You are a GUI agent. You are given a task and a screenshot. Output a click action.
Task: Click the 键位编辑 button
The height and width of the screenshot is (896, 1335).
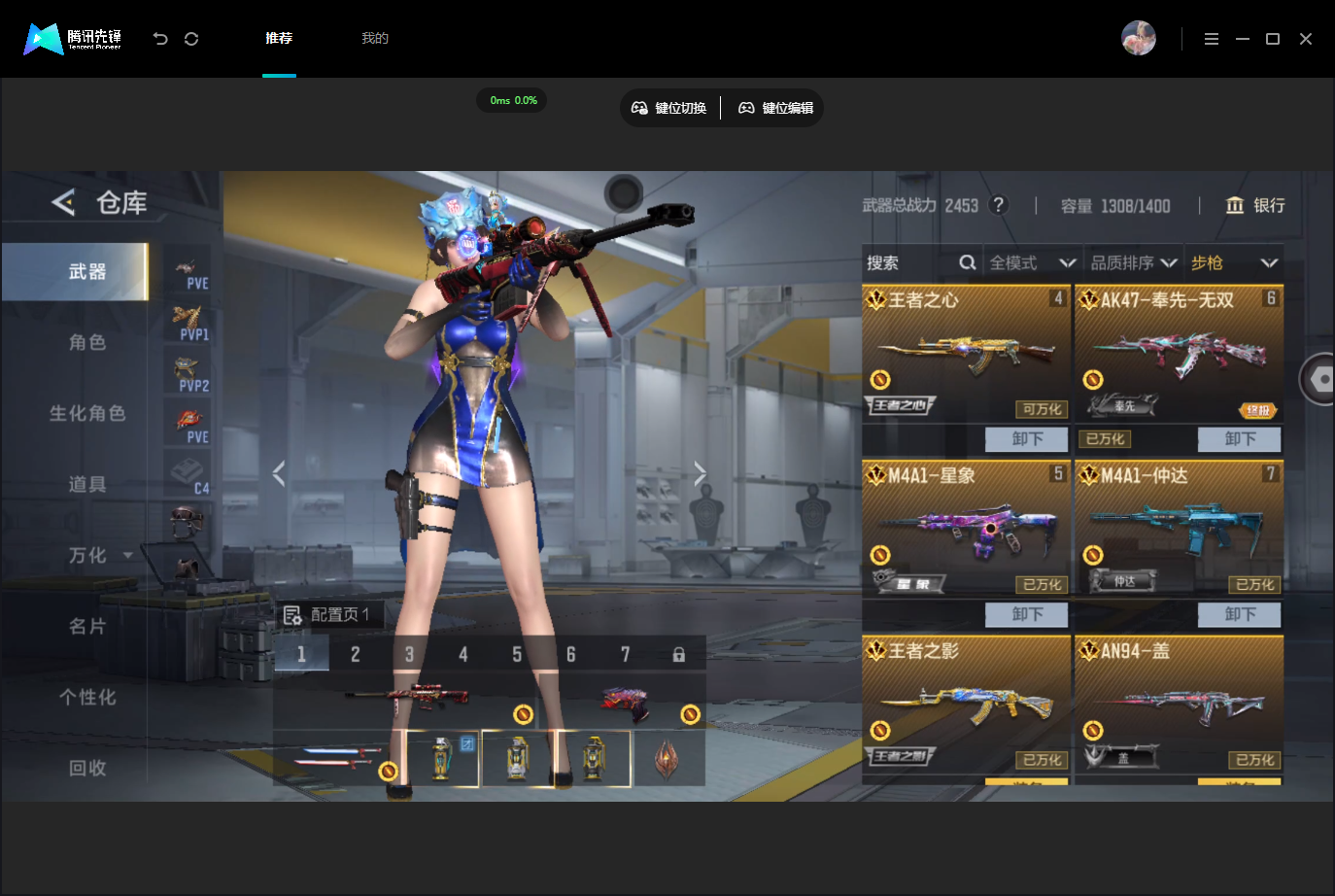pyautogui.click(x=775, y=108)
